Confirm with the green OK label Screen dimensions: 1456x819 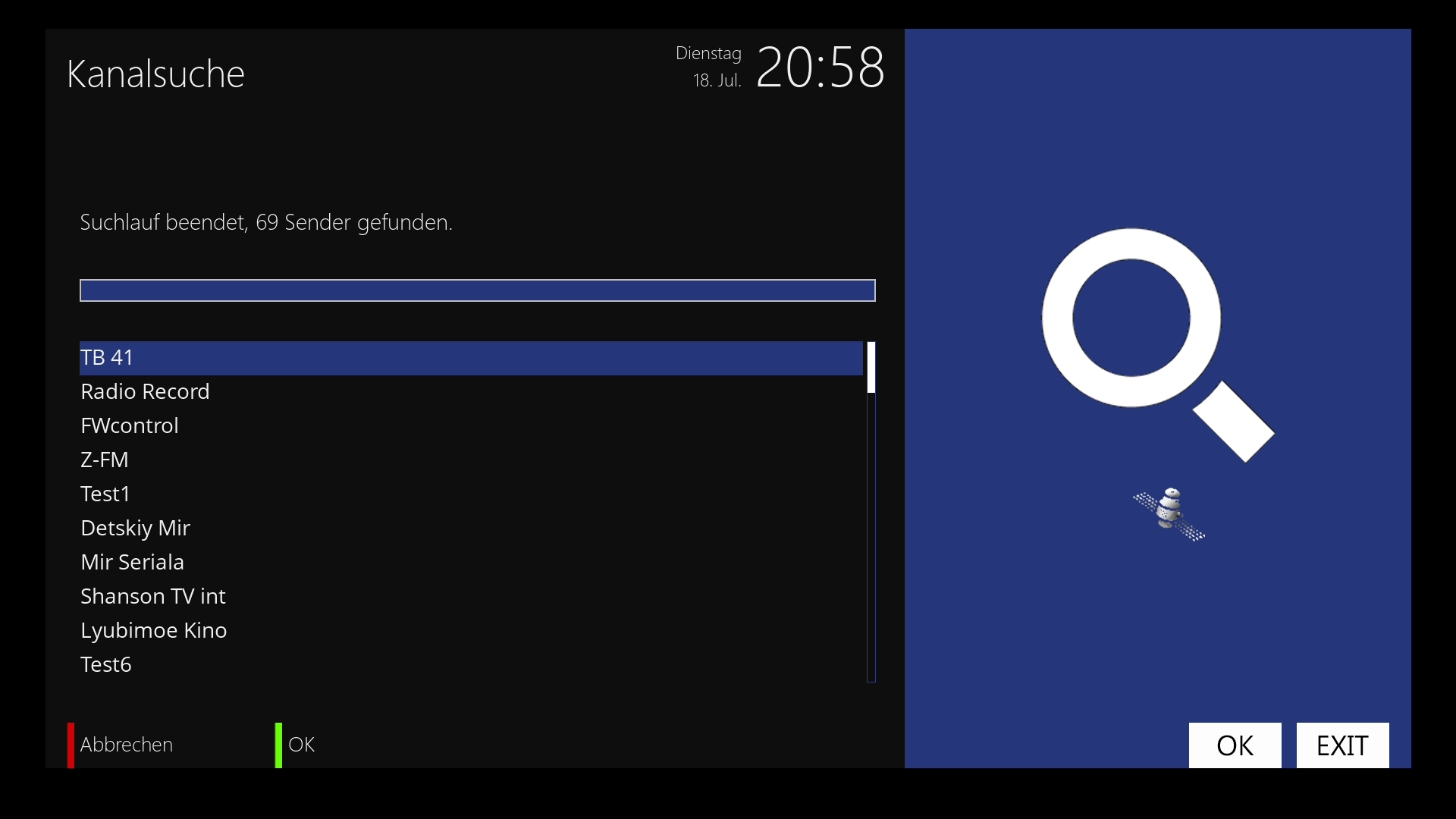tap(302, 745)
